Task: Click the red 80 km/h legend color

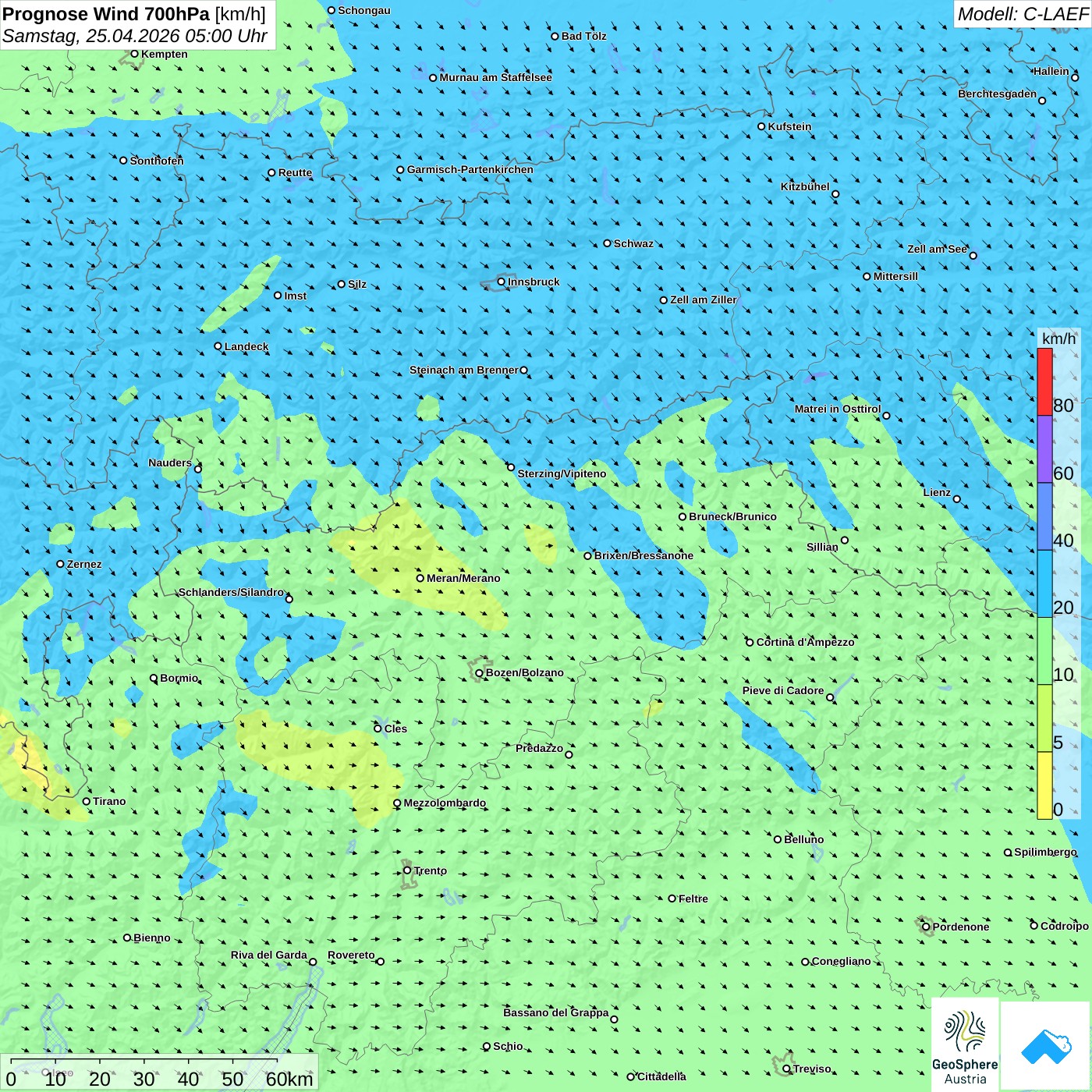Action: 1044,381
